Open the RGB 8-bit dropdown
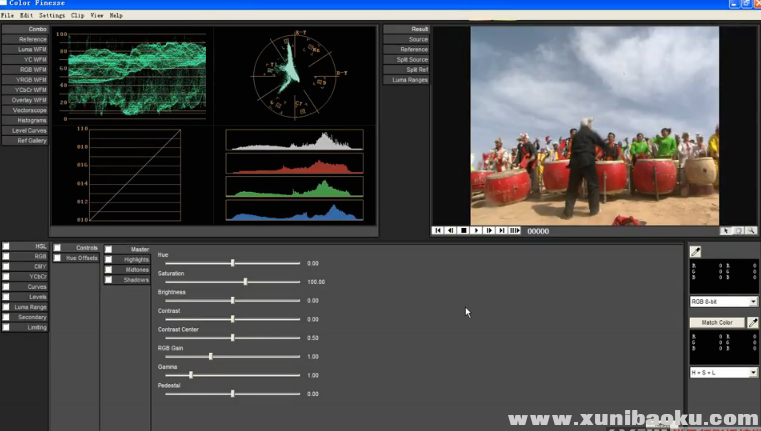The height and width of the screenshot is (431, 761). point(724,301)
